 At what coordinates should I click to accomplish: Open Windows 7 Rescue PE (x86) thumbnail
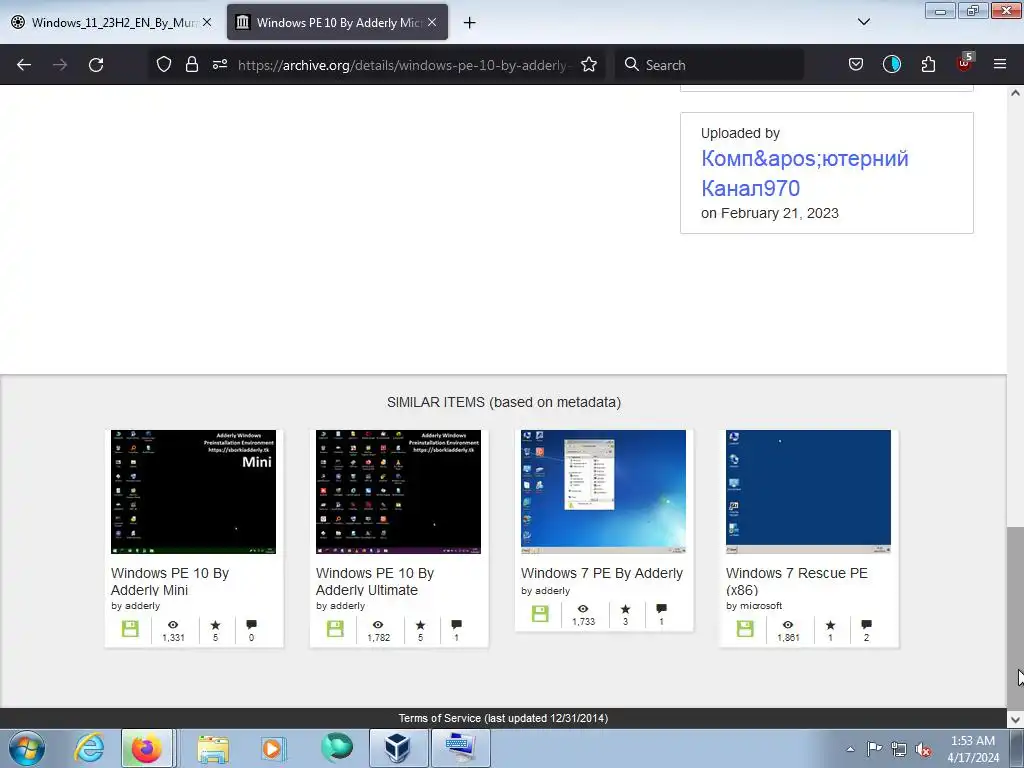tap(808, 492)
